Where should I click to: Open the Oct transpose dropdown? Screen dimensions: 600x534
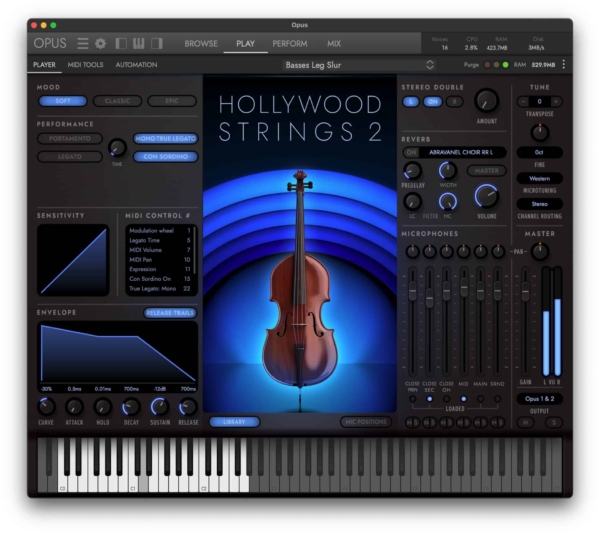pyautogui.click(x=539, y=152)
